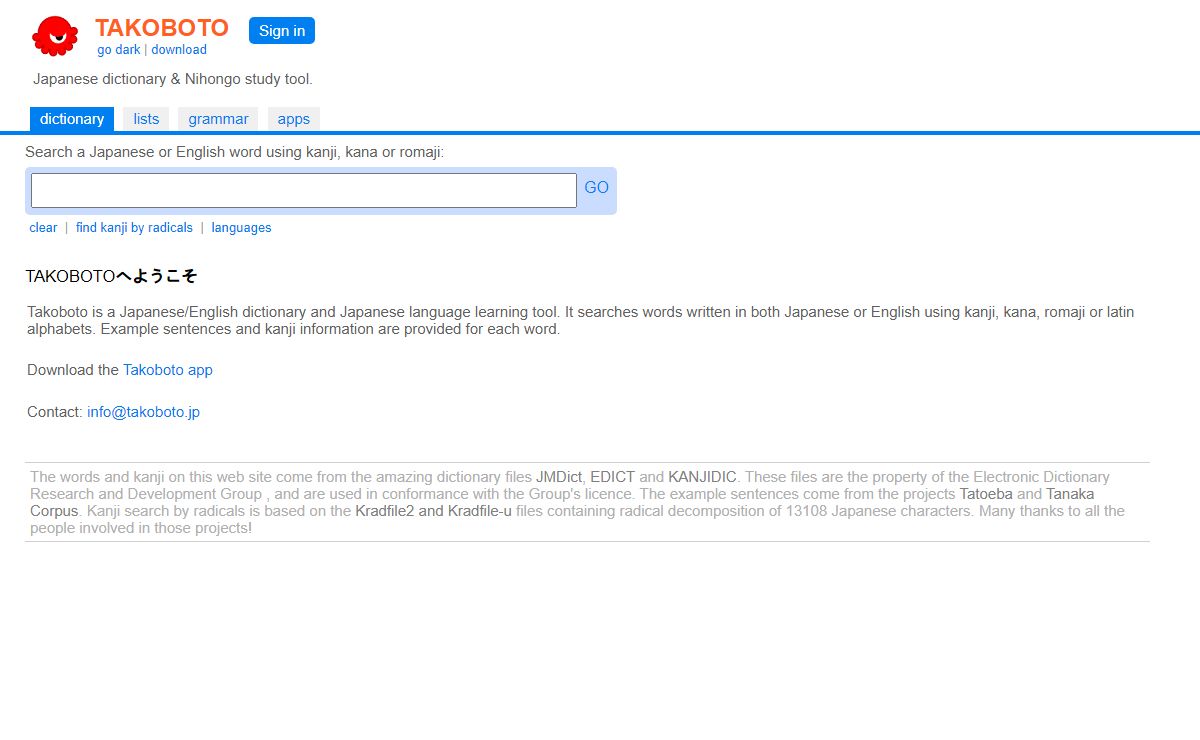Click the TAKOBOTOへようこそ welcome heading
The width and height of the screenshot is (1200, 740).
click(111, 276)
